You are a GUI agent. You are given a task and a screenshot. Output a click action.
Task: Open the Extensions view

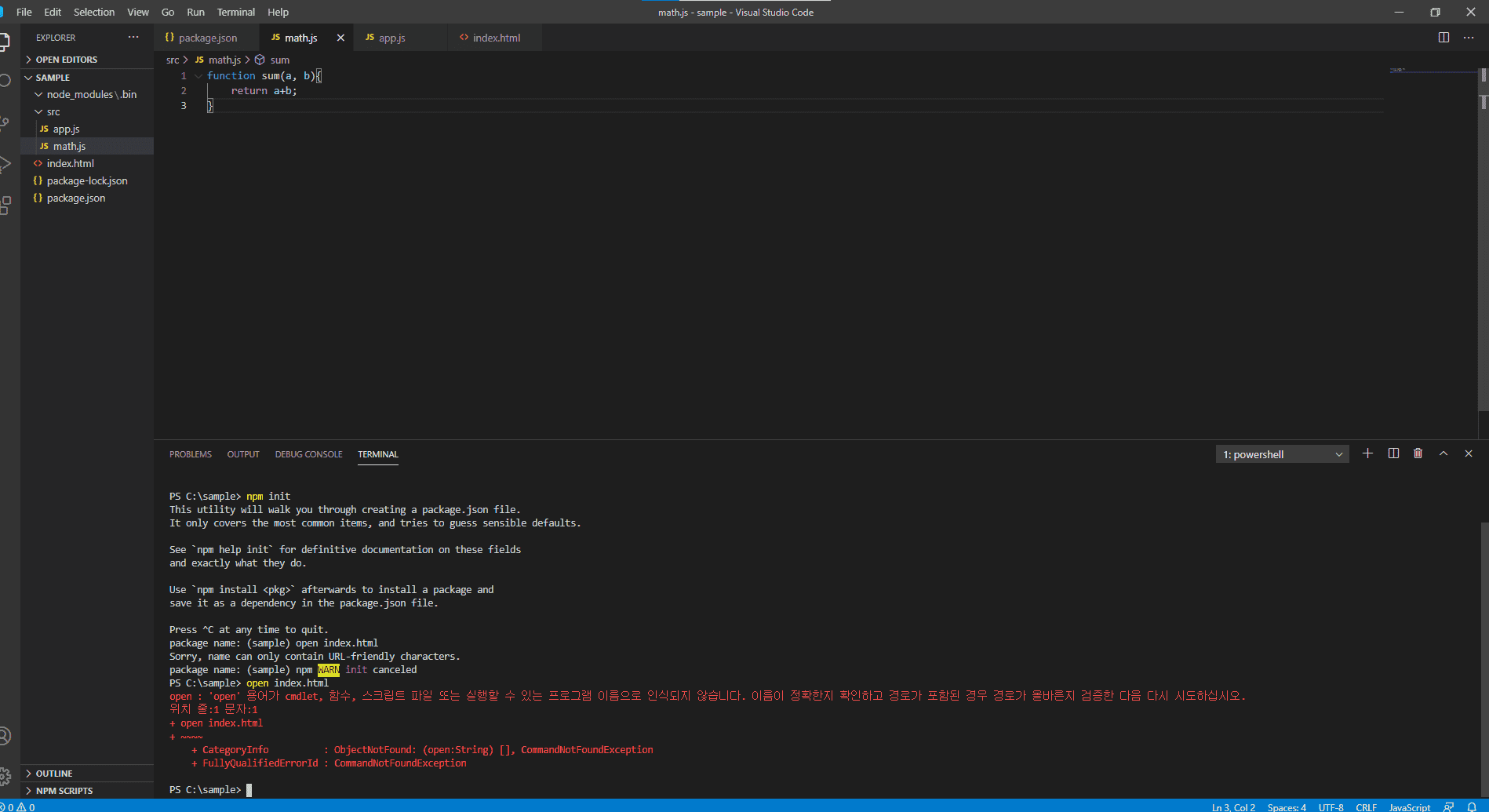pyautogui.click(x=4, y=206)
